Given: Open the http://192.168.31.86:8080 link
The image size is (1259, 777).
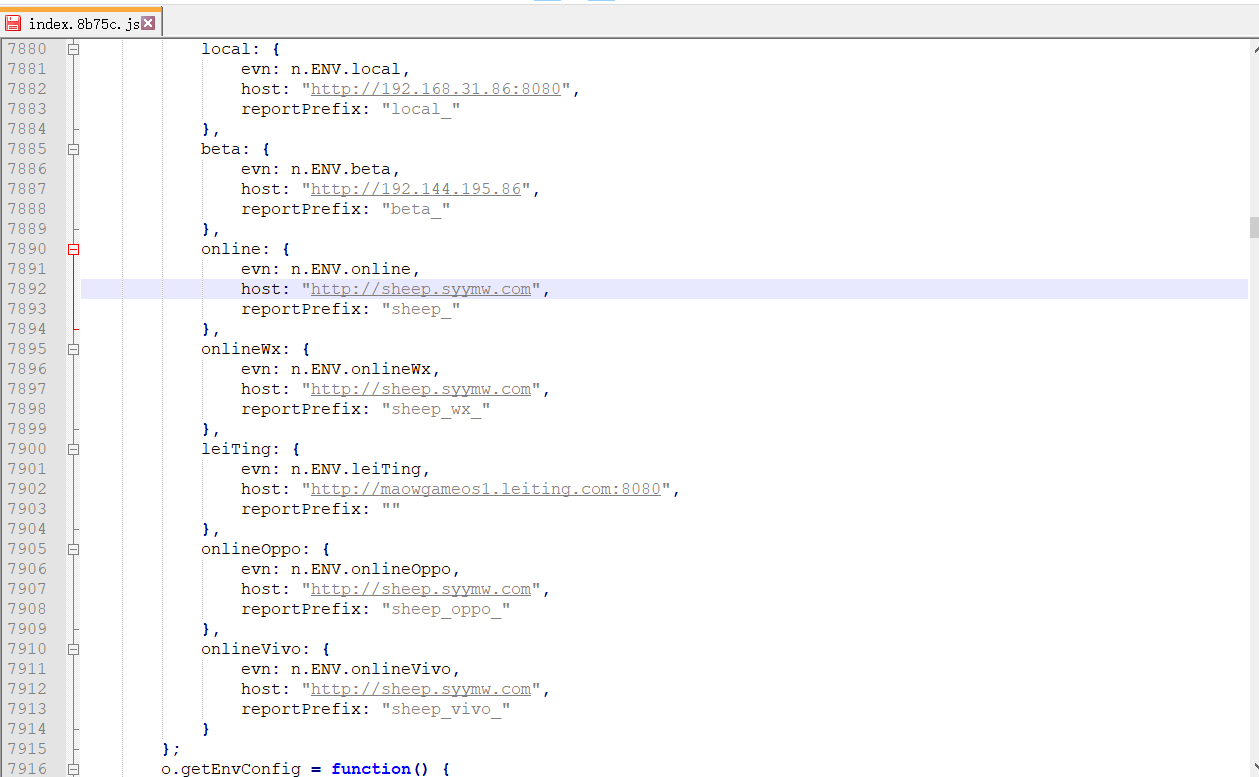Looking at the screenshot, I should click(436, 89).
